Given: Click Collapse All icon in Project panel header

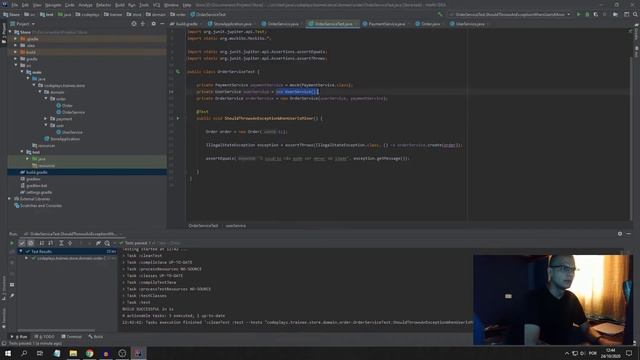Looking at the screenshot, I should [x=142, y=24].
